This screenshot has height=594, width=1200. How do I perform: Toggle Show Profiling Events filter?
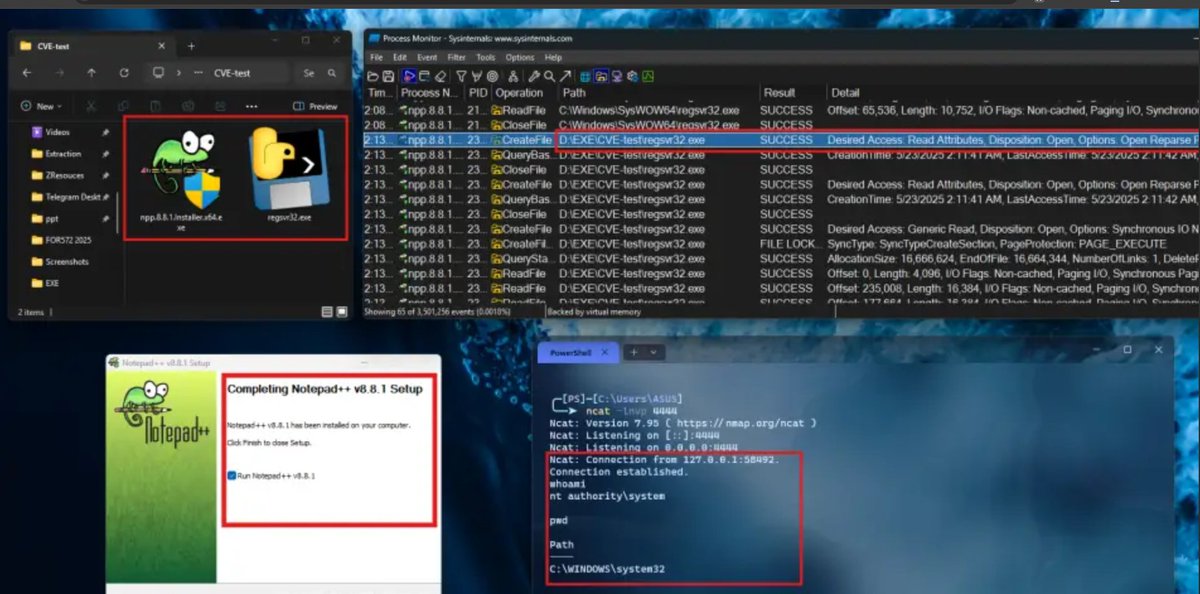pos(648,76)
